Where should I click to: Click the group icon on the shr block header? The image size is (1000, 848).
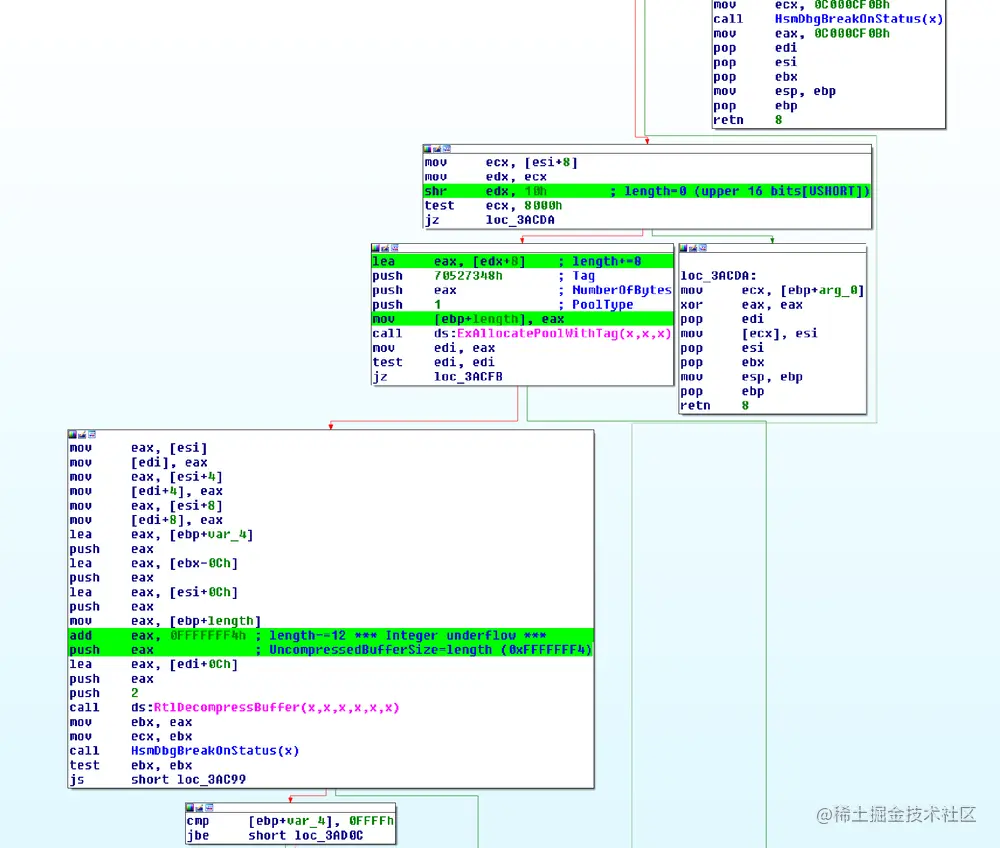(436, 148)
